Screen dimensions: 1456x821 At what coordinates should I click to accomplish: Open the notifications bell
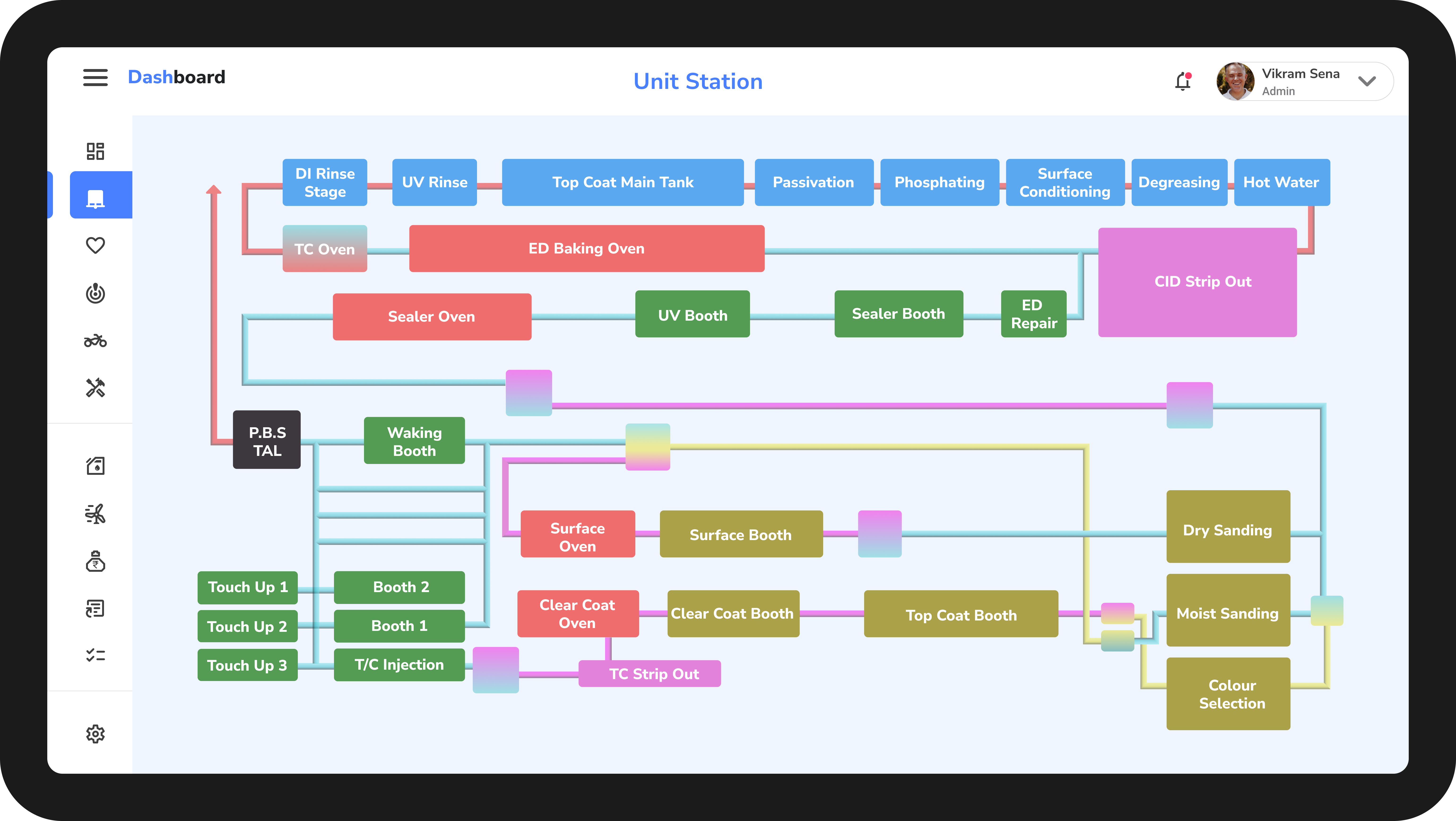coord(1183,81)
